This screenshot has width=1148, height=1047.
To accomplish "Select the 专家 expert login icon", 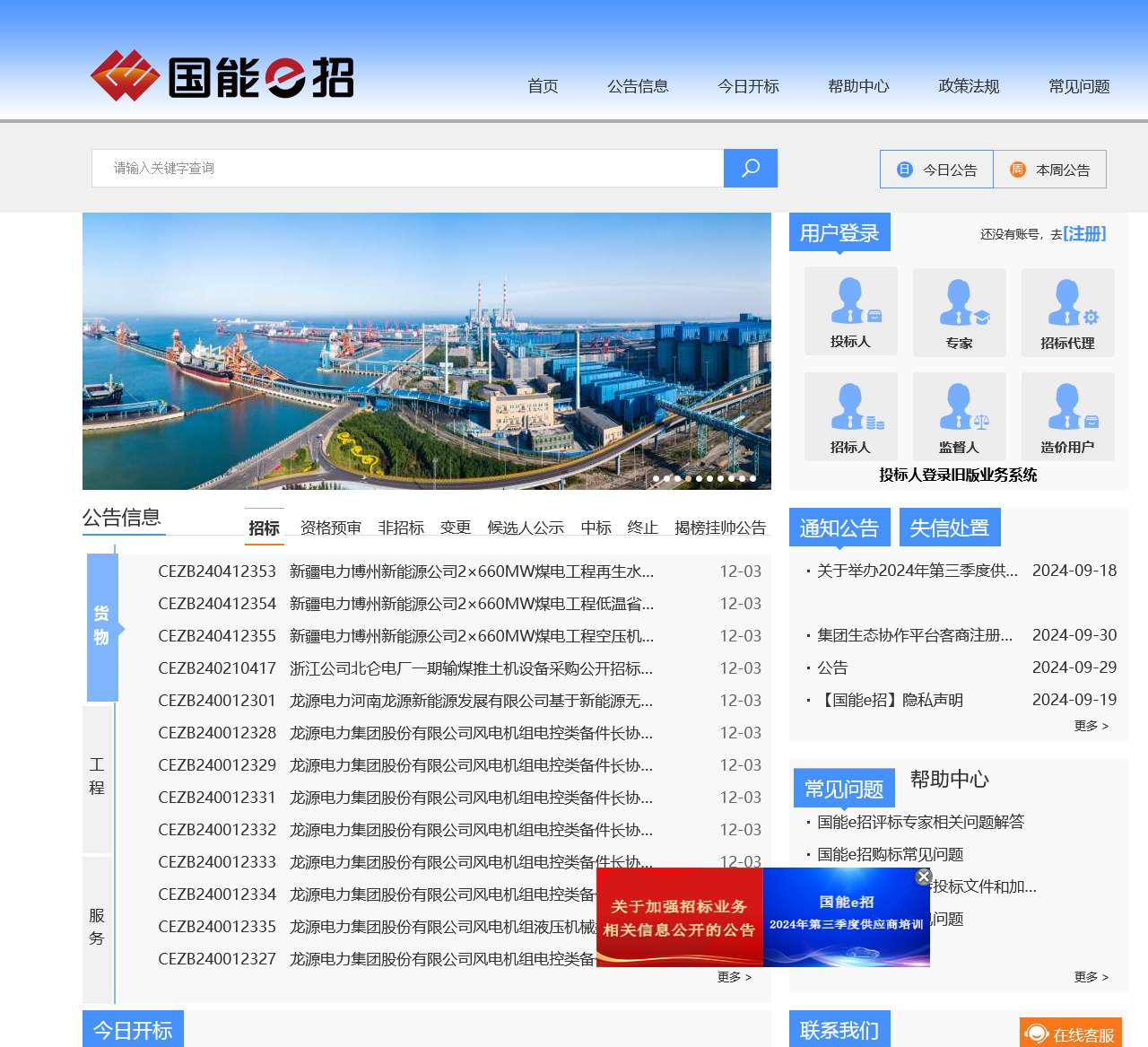I will (959, 312).
